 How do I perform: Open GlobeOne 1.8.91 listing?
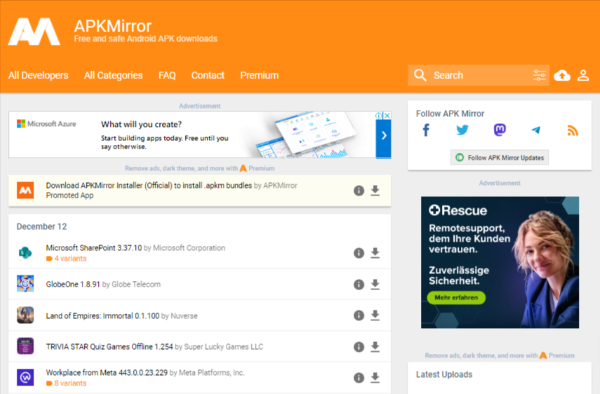coord(73,284)
